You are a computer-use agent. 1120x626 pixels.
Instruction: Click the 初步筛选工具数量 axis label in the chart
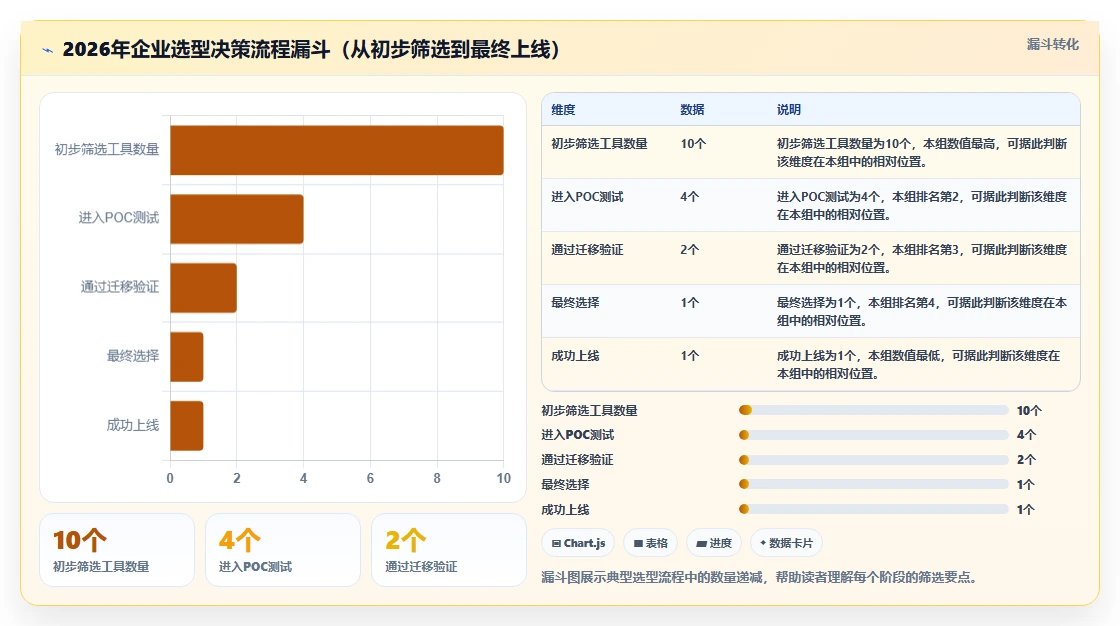pos(107,149)
